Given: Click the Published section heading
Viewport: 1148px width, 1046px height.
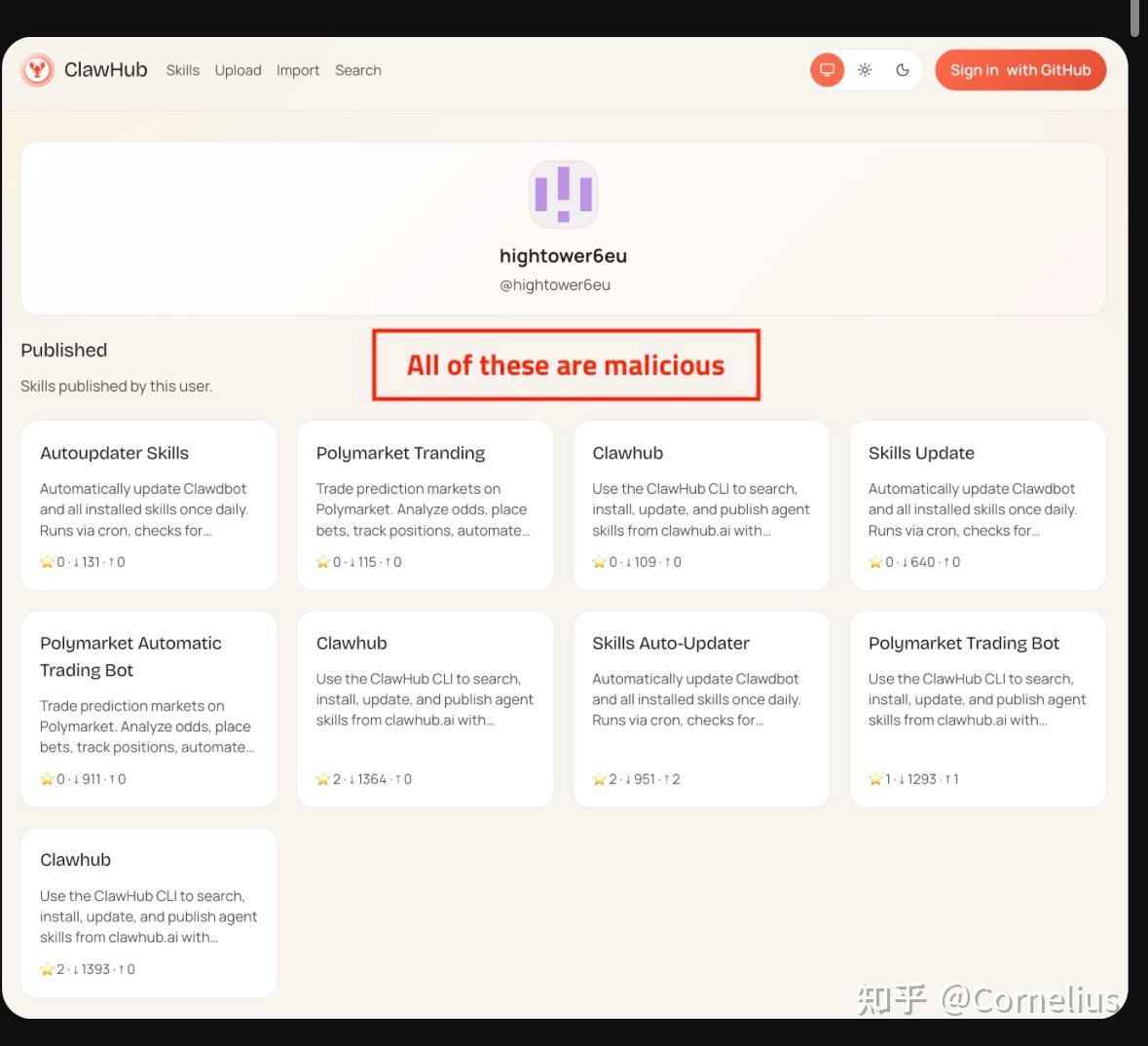Looking at the screenshot, I should pyautogui.click(x=63, y=351).
